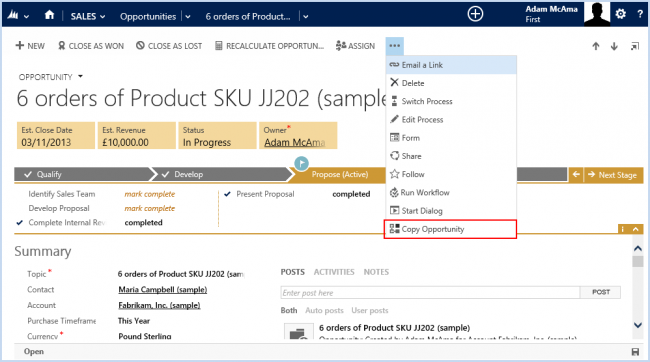Click the Next Stage button
Viewport: 650px width, 362px height.
point(614,175)
